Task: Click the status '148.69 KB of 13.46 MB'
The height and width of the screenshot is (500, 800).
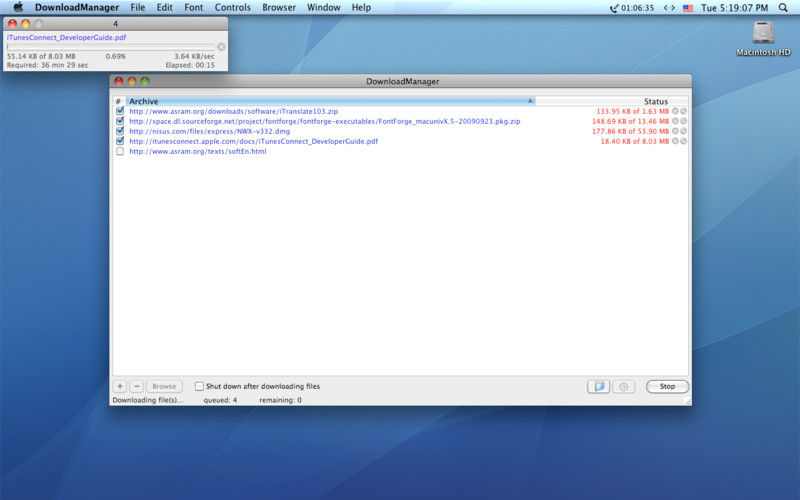Action: point(630,121)
